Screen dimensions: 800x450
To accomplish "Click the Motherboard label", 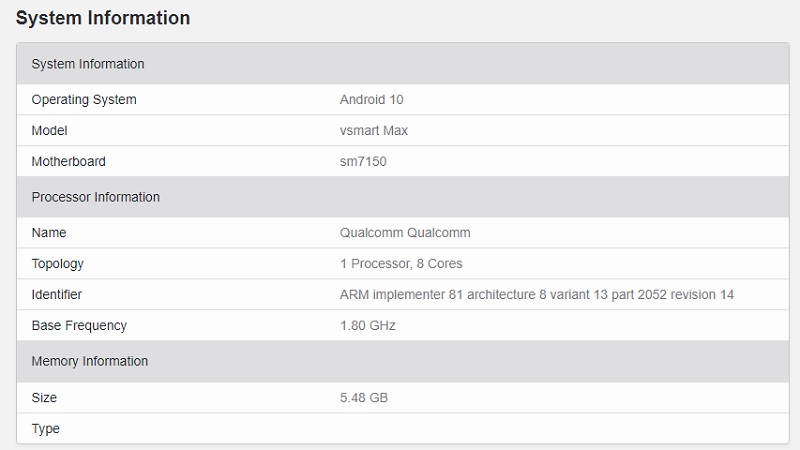I will click(68, 161).
